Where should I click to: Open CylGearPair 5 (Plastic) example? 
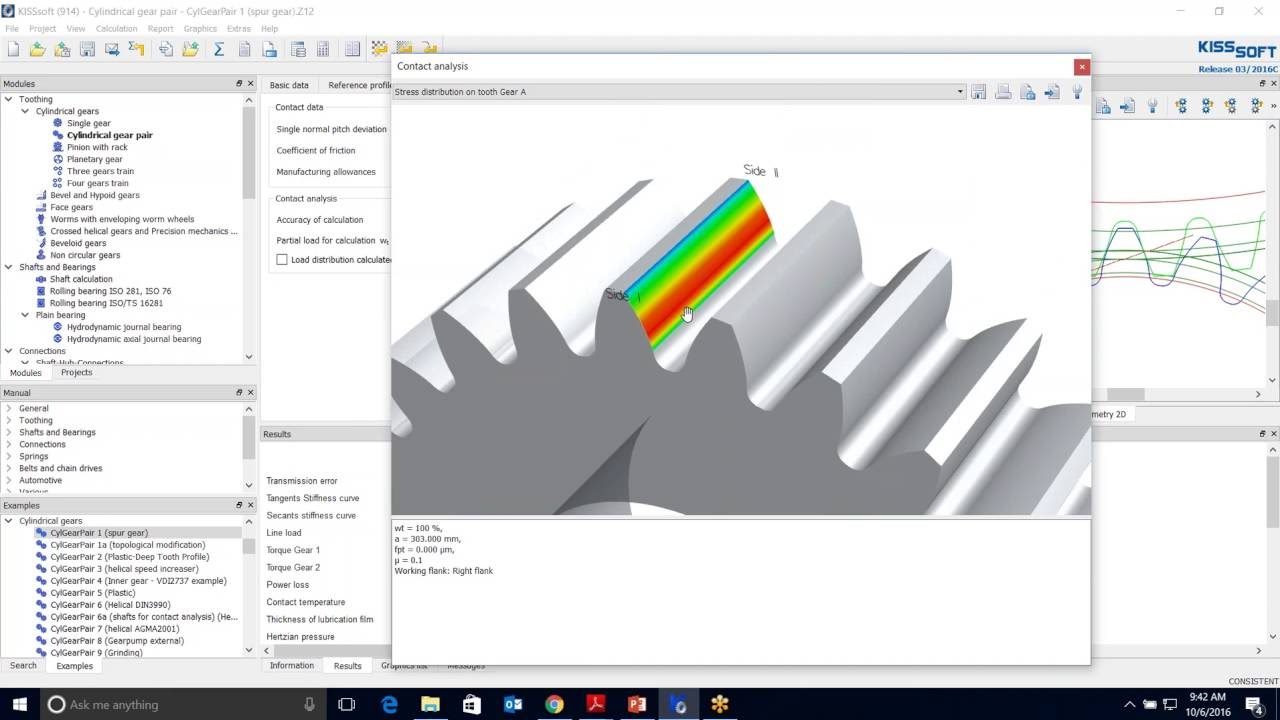(92, 593)
